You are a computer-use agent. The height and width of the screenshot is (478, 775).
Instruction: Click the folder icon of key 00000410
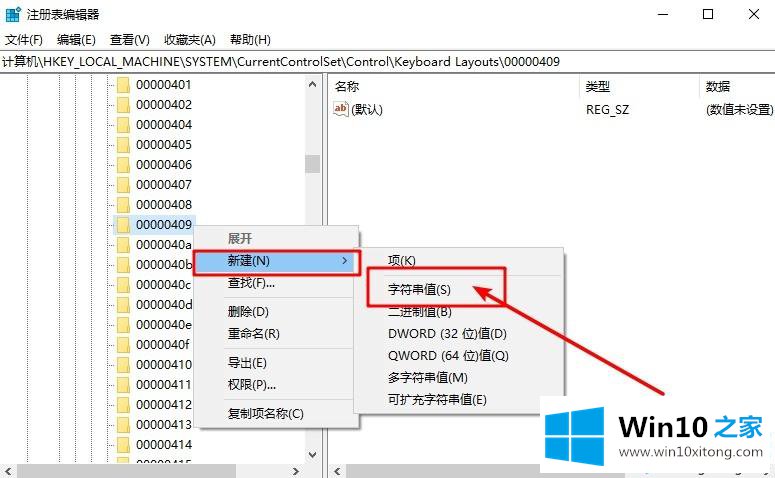click(x=123, y=365)
